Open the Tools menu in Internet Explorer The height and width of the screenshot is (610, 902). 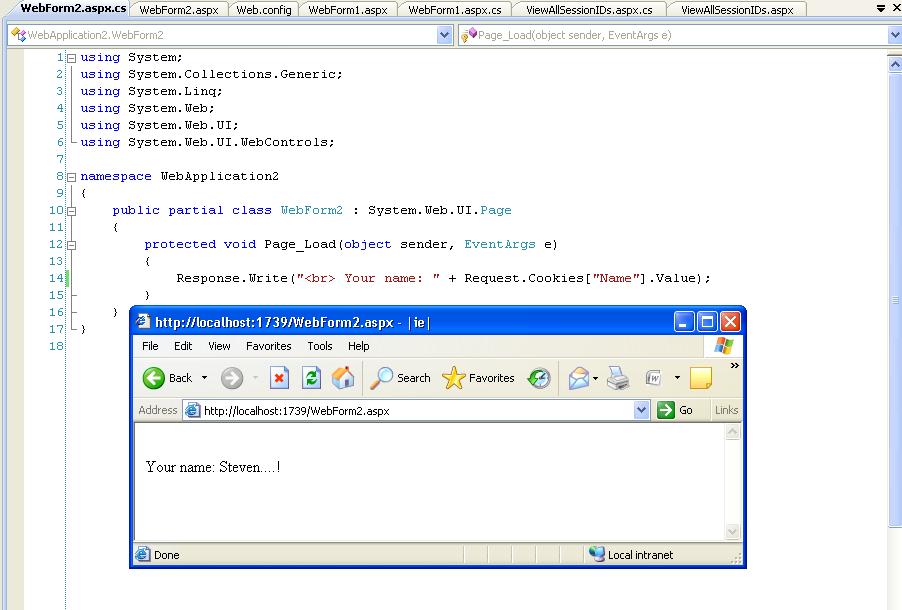pyautogui.click(x=320, y=346)
